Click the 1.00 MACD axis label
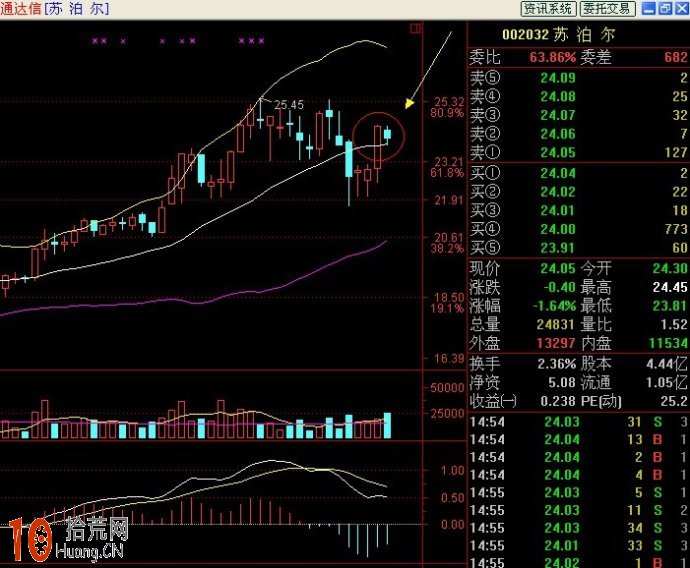Screen dimensions: 690x568 453,471
